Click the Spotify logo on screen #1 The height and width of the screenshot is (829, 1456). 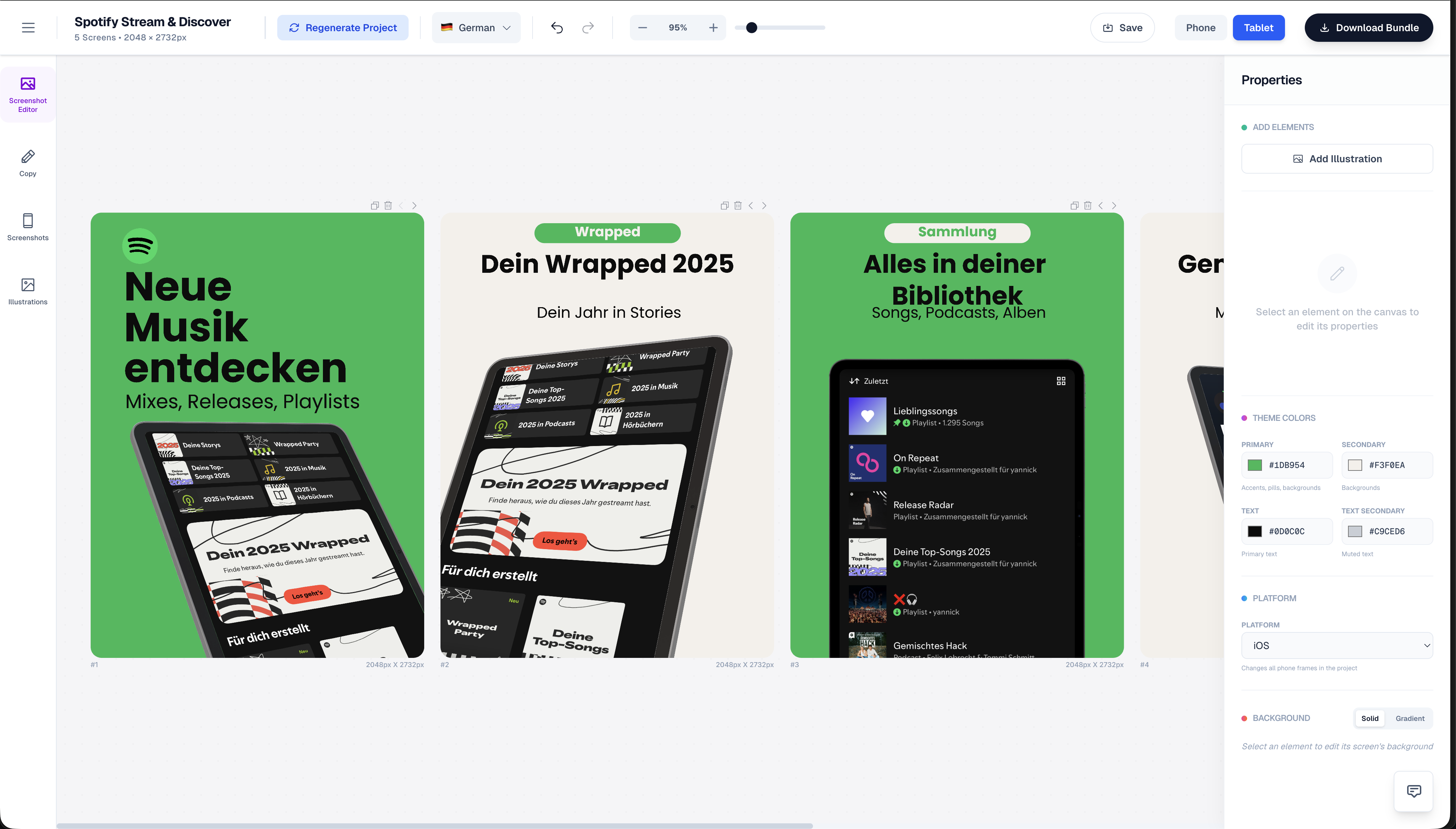(x=140, y=246)
